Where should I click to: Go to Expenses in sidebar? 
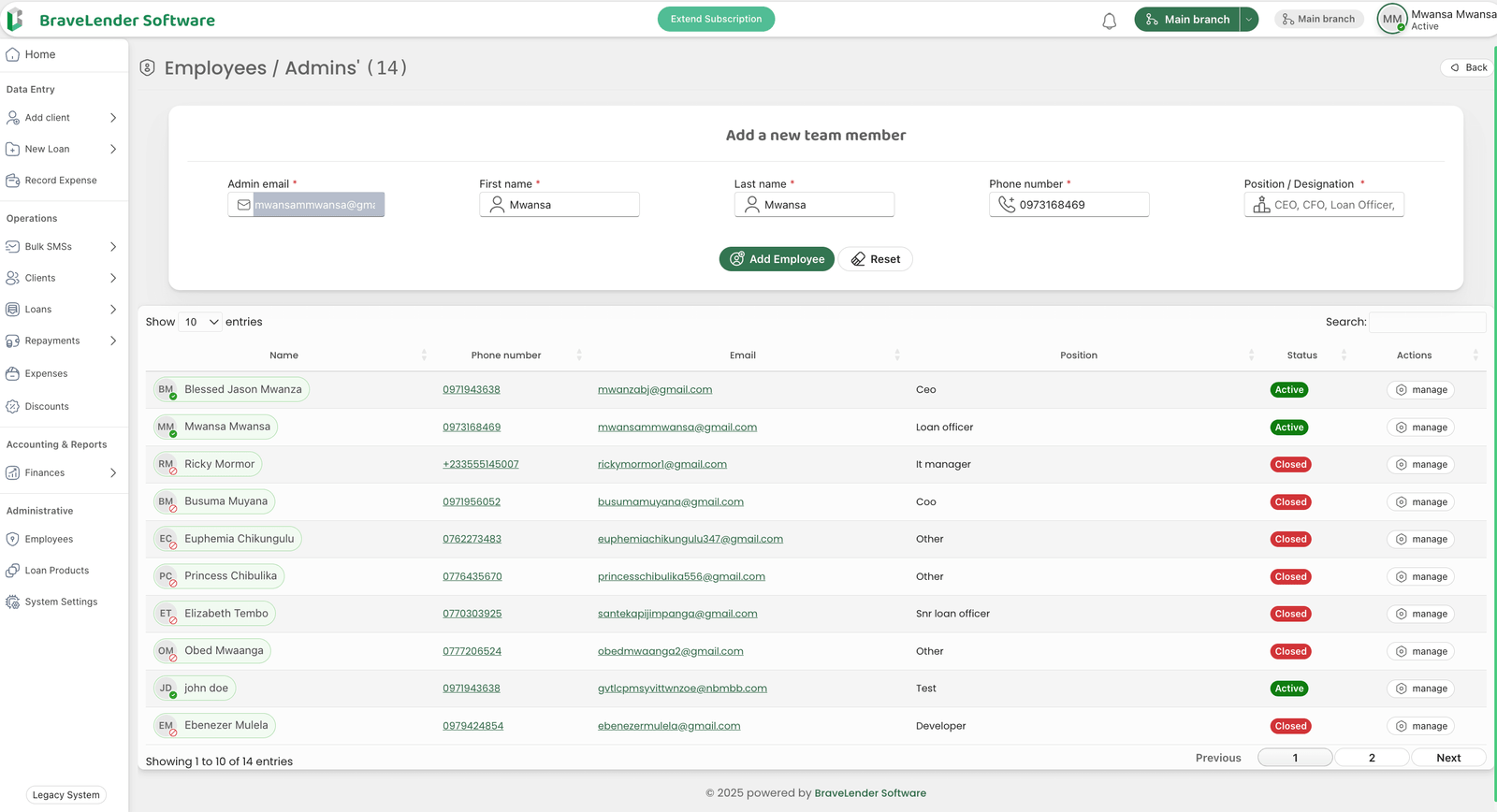[46, 374]
